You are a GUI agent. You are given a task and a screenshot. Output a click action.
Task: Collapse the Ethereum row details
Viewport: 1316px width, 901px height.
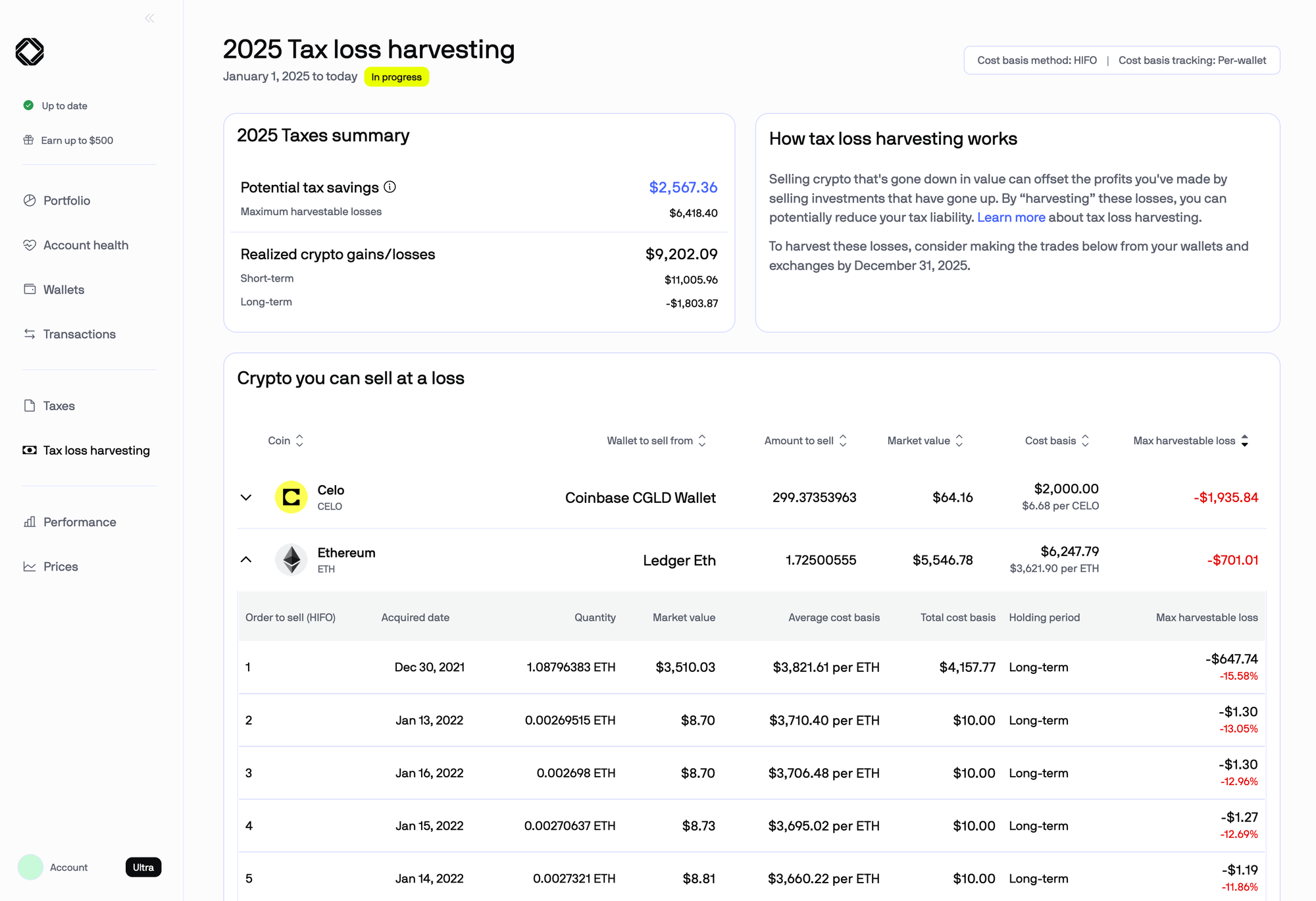tap(246, 560)
